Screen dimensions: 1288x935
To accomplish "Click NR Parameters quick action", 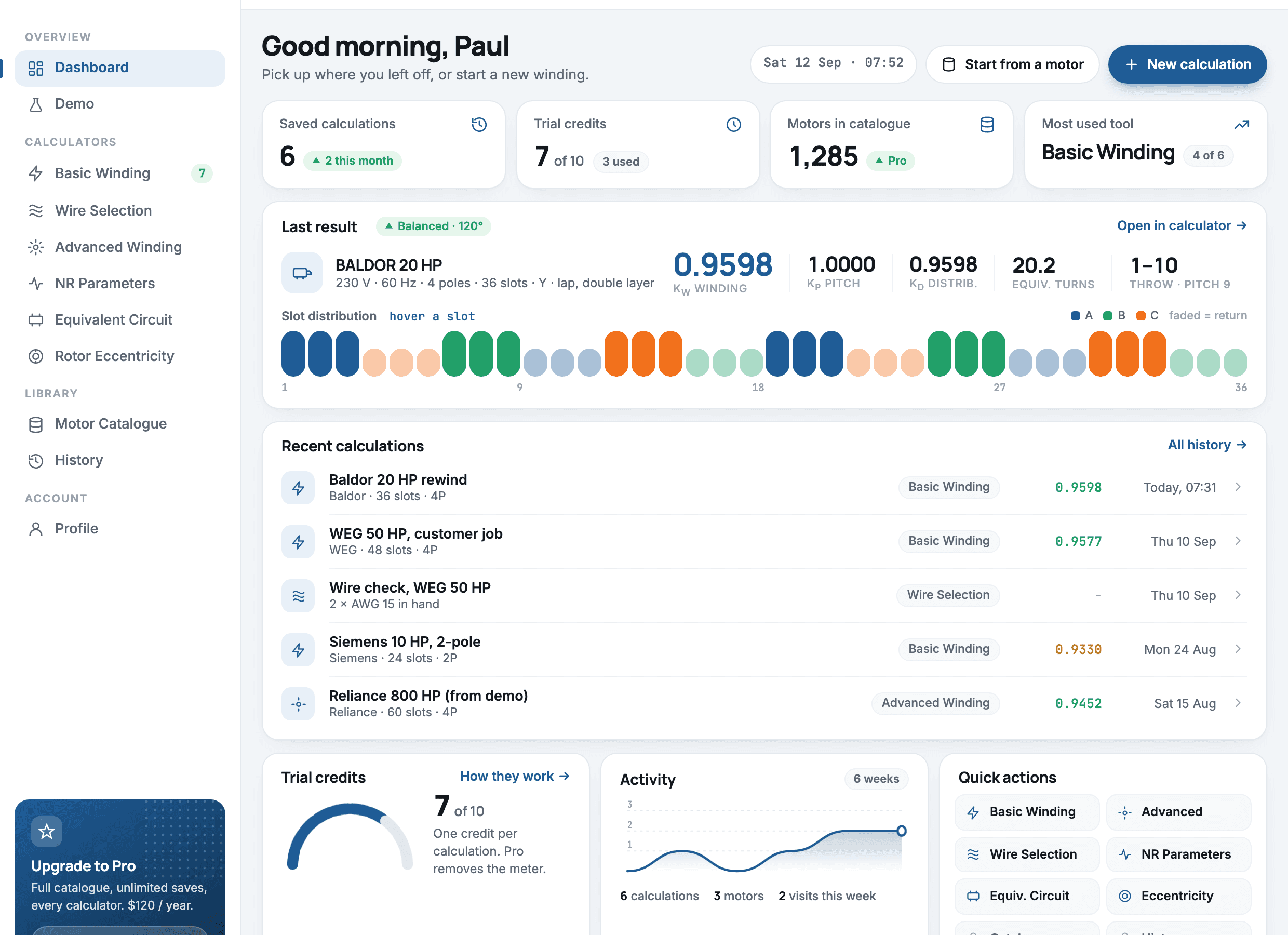I will (1178, 854).
